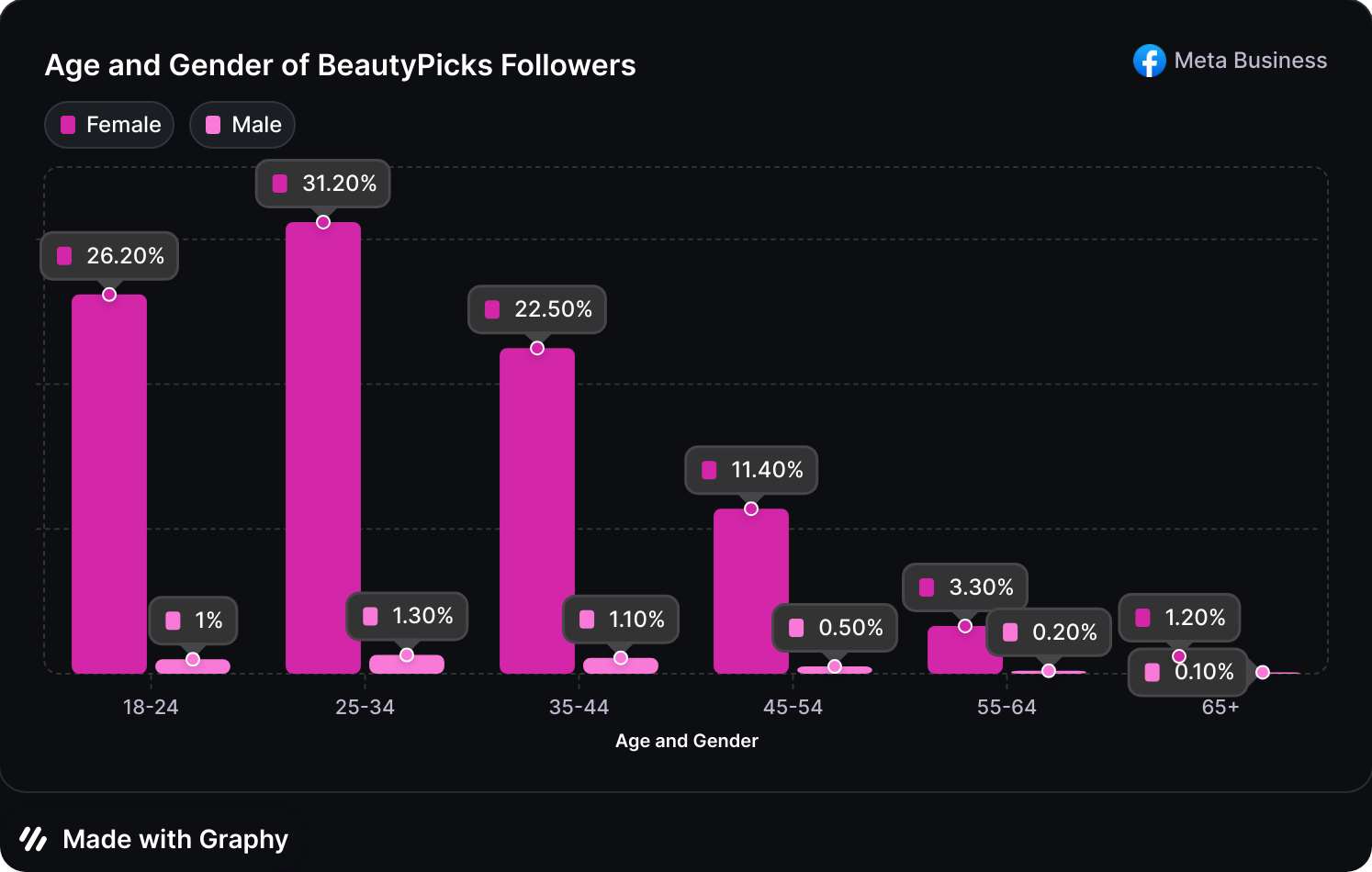Toggle the Male legend series

pyautogui.click(x=242, y=125)
